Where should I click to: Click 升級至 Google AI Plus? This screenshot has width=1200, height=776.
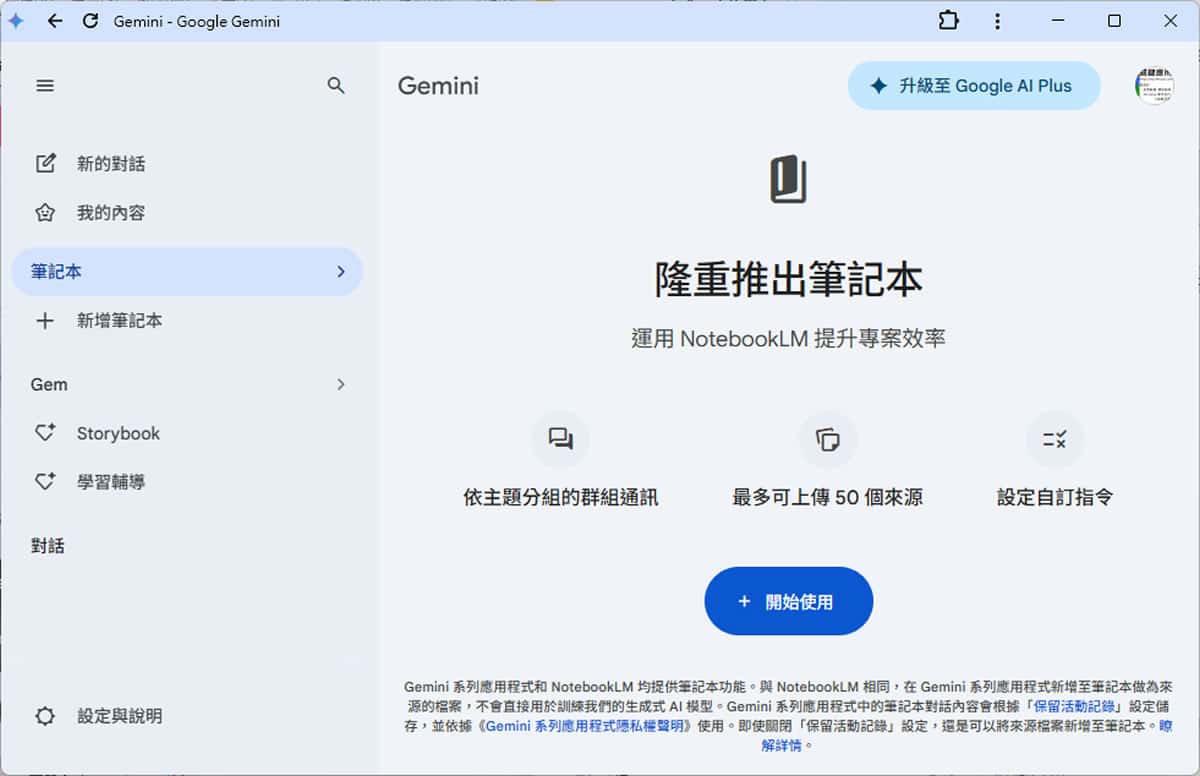click(973, 86)
